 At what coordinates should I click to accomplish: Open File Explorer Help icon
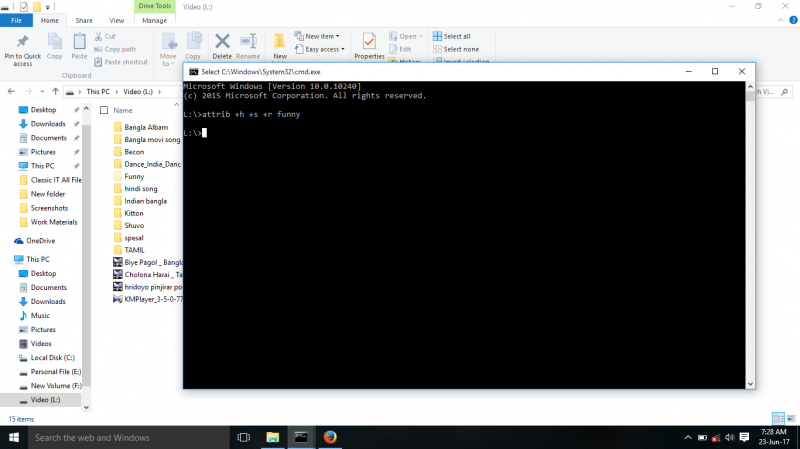(x=793, y=20)
